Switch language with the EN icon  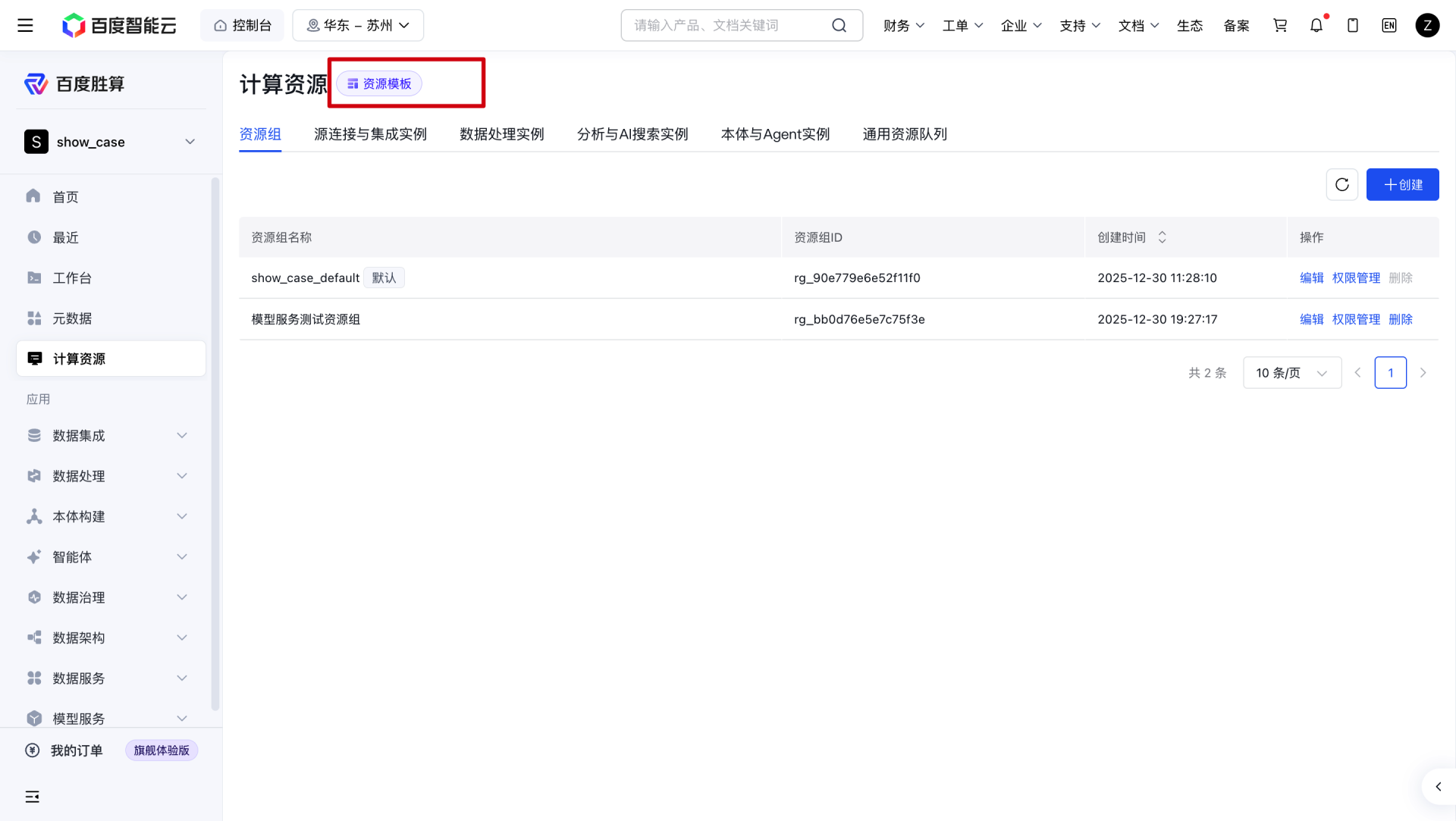[x=1389, y=25]
